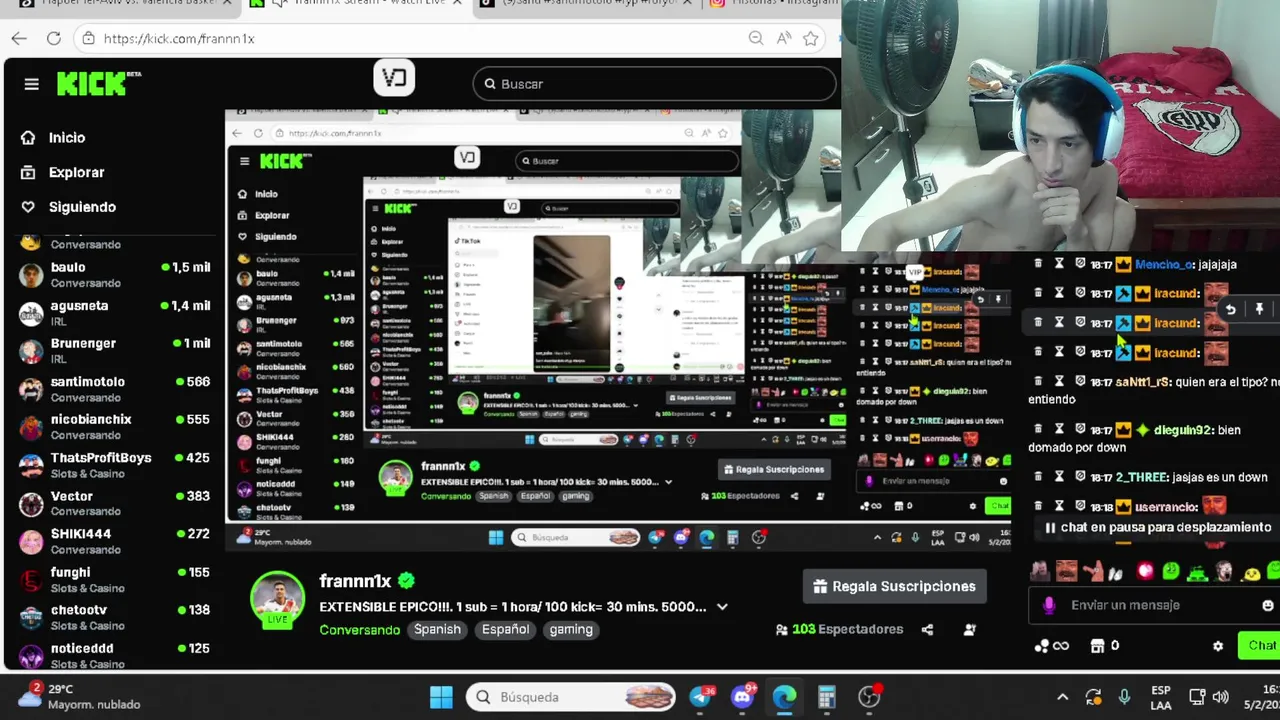1280x720 pixels.
Task: Share the frannn1x stream
Action: (x=927, y=629)
